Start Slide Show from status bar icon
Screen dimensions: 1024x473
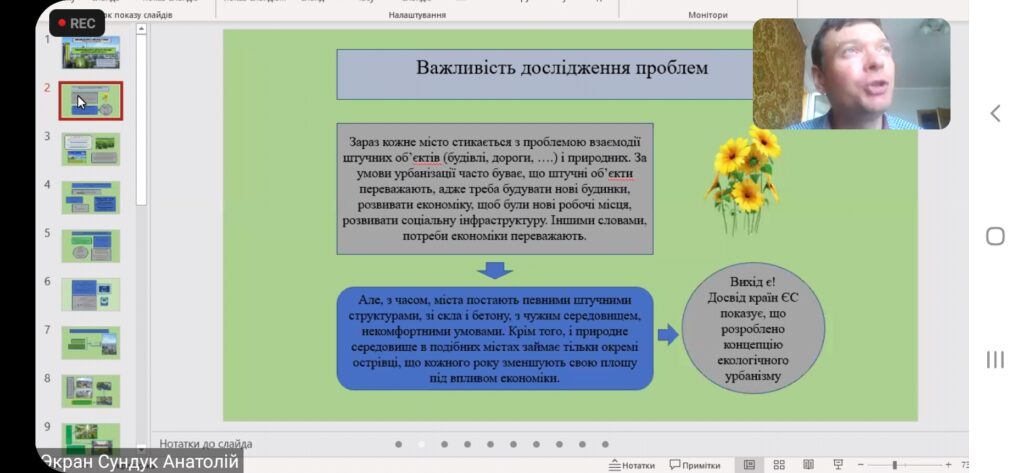click(x=838, y=465)
